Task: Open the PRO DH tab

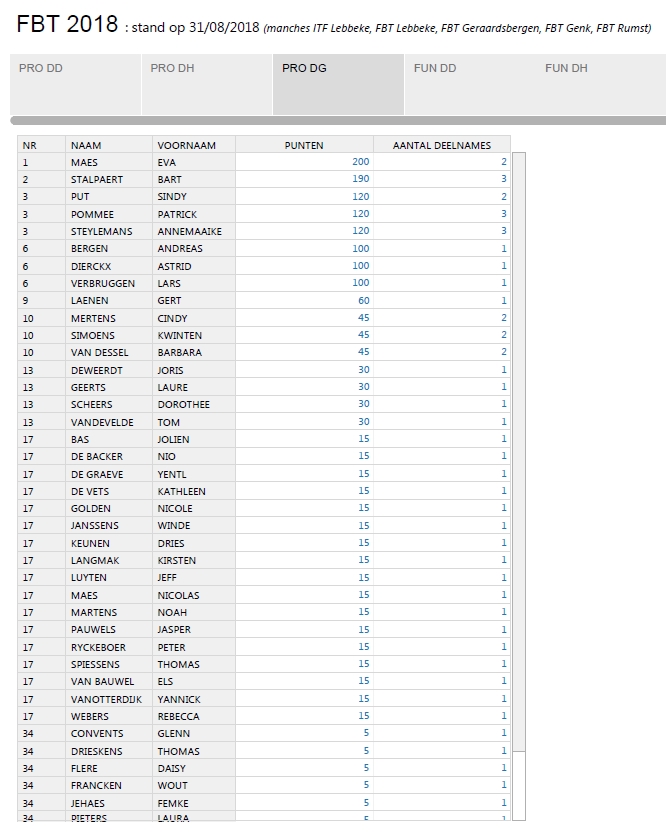Action: click(x=207, y=84)
